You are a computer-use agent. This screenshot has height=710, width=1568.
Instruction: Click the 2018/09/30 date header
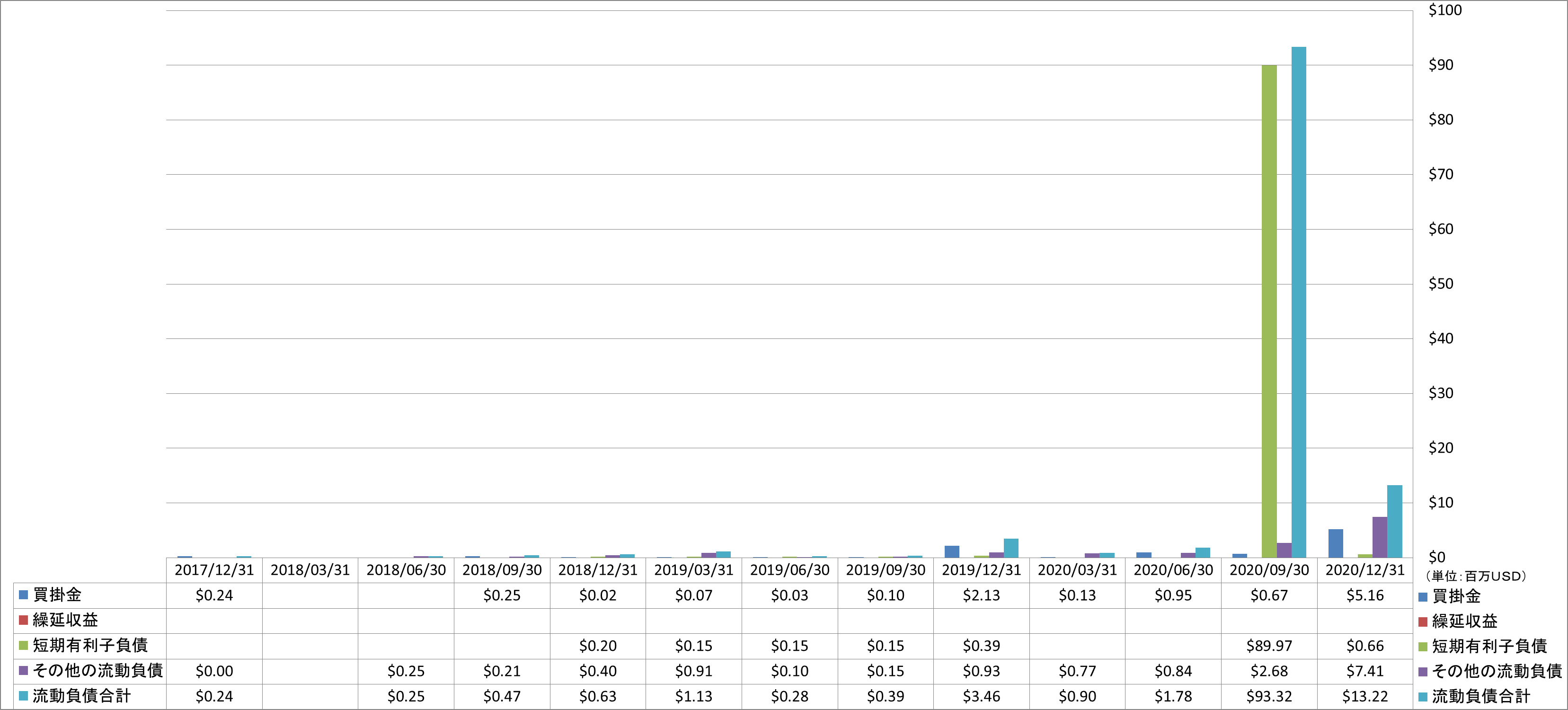[502, 570]
